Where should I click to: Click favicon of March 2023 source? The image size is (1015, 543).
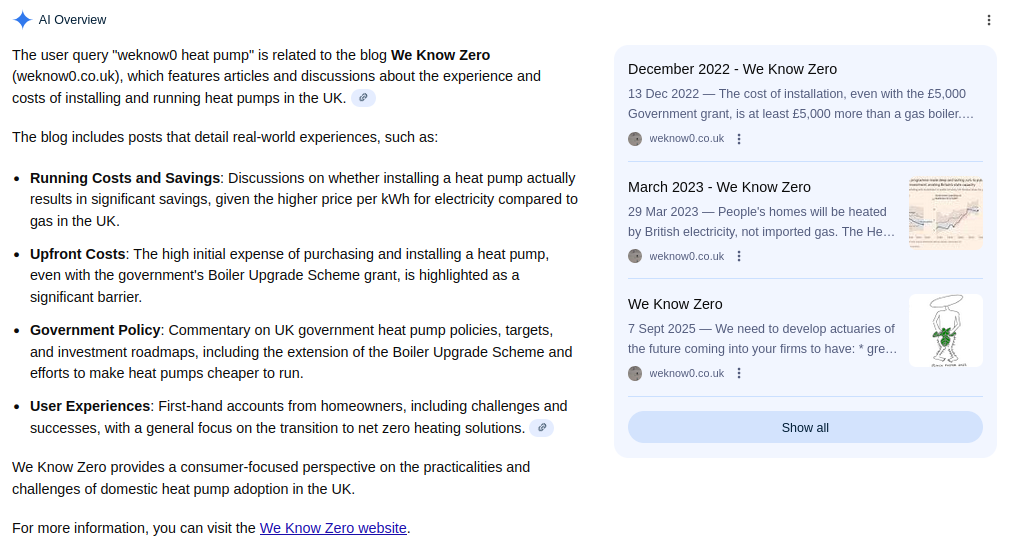tap(635, 256)
